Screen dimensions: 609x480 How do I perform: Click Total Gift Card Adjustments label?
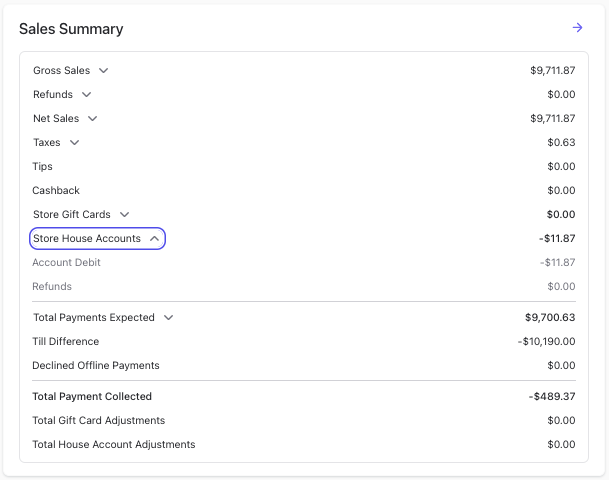99,421
